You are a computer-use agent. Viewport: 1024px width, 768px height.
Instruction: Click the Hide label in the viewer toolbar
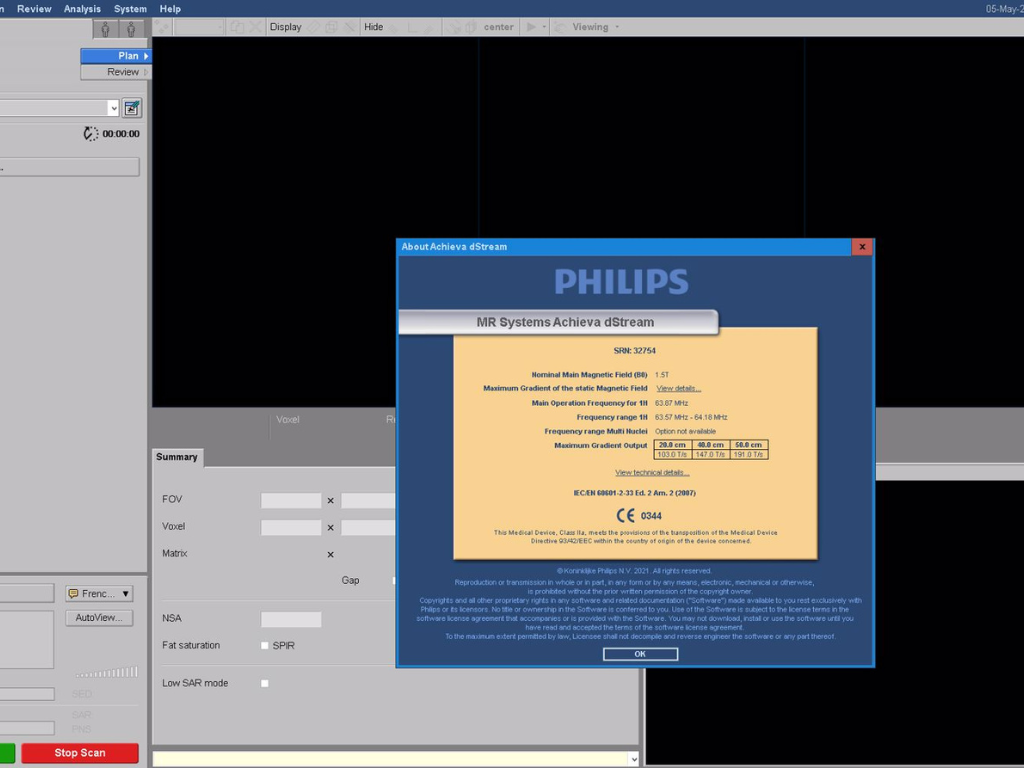[x=374, y=27]
